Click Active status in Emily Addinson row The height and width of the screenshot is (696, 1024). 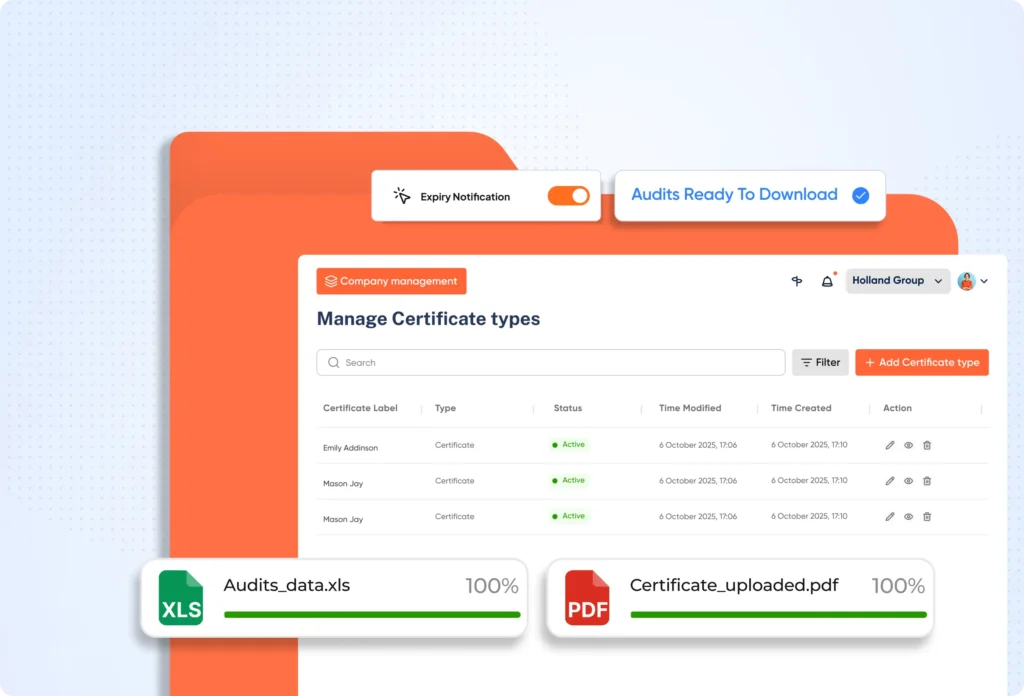[x=568, y=445]
